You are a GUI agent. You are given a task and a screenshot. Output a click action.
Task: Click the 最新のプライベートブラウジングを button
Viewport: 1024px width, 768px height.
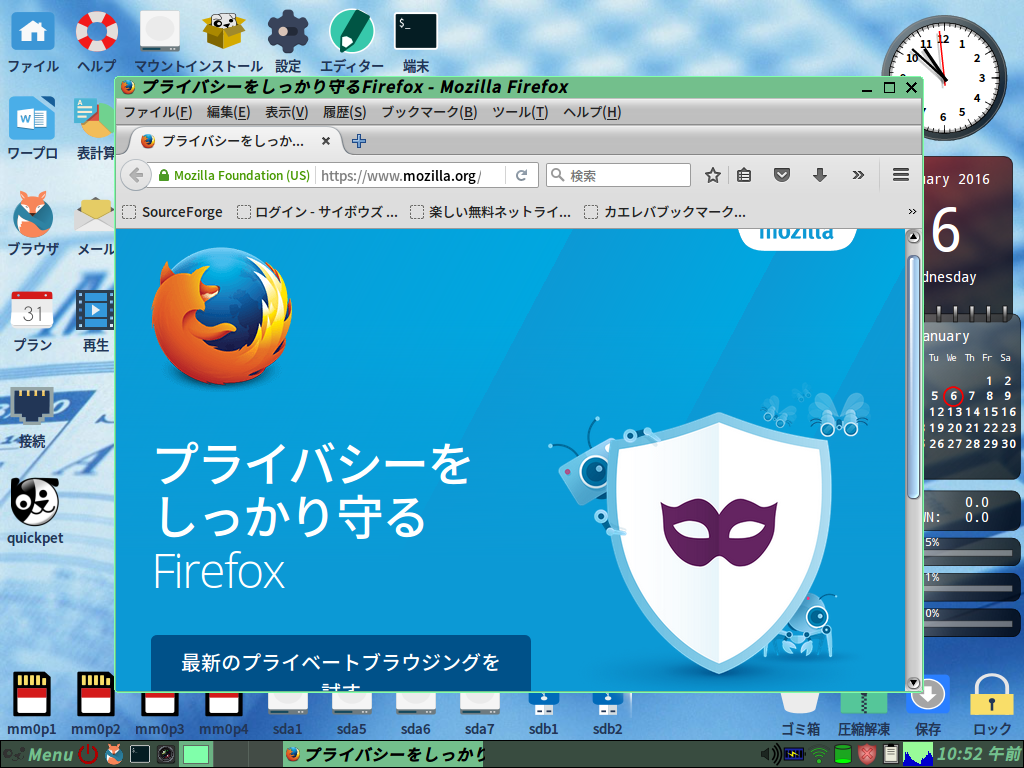tap(341, 663)
